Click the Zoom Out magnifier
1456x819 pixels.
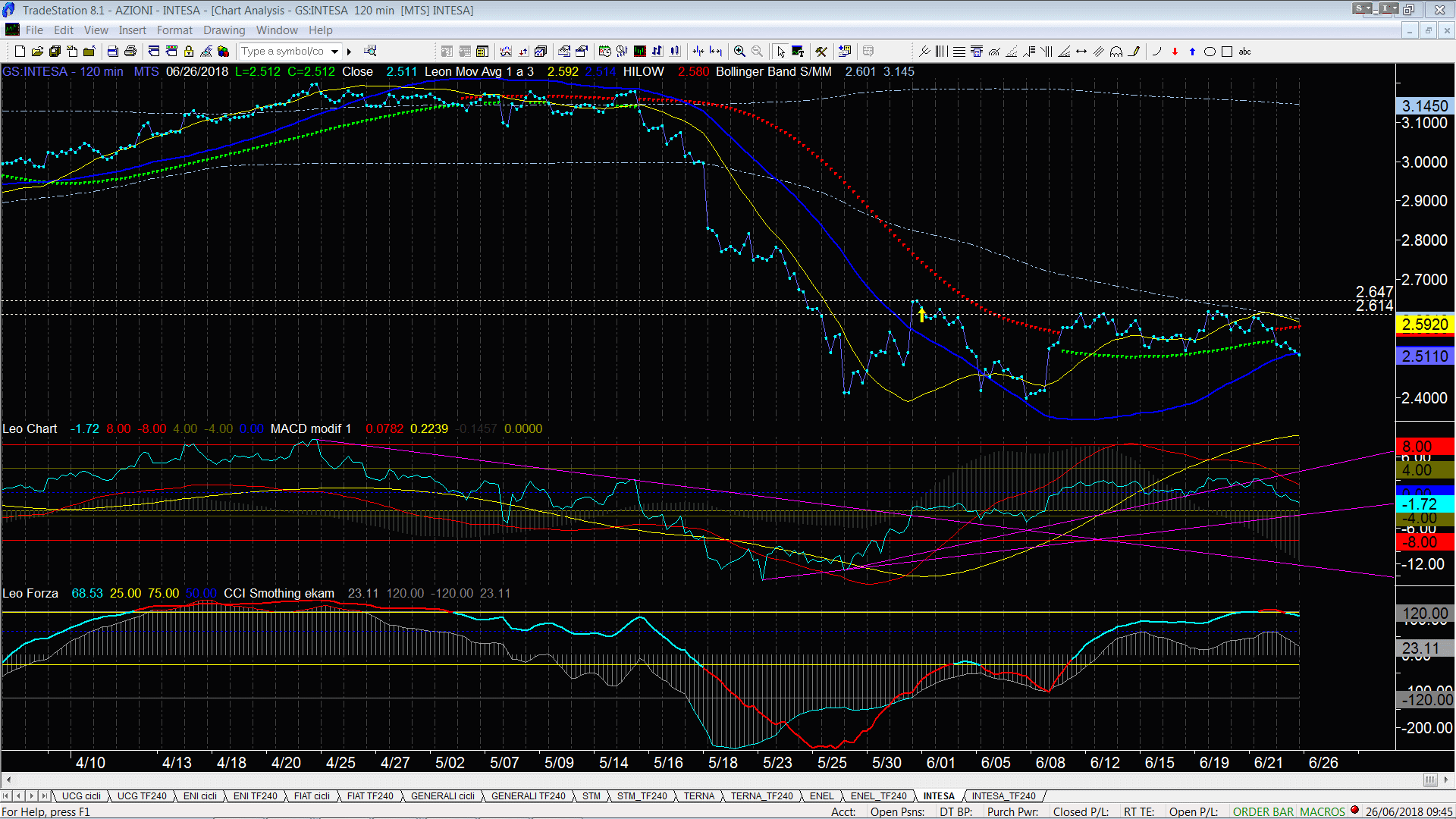[757, 52]
